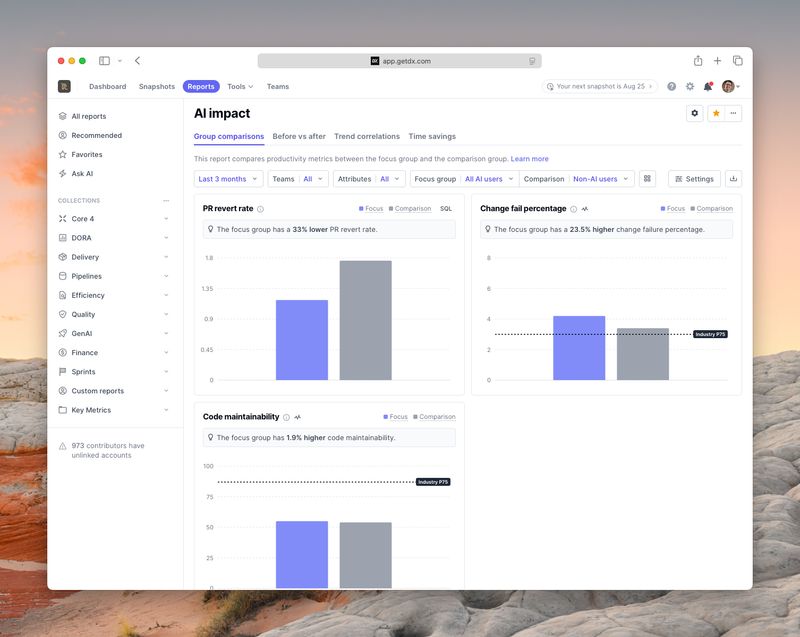Open the Focus group All AI users dropdown

(x=464, y=179)
